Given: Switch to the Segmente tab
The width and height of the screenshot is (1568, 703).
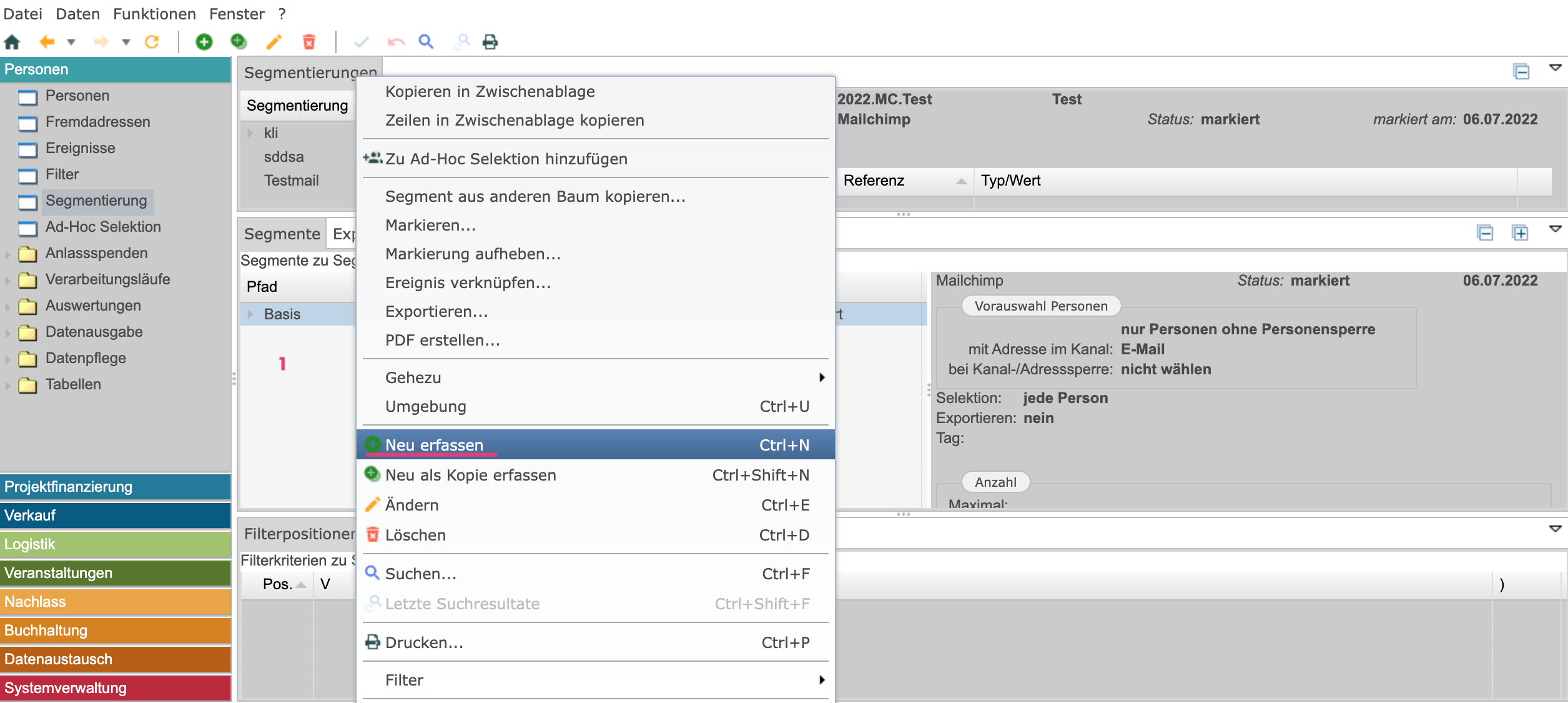Looking at the screenshot, I should (x=282, y=234).
